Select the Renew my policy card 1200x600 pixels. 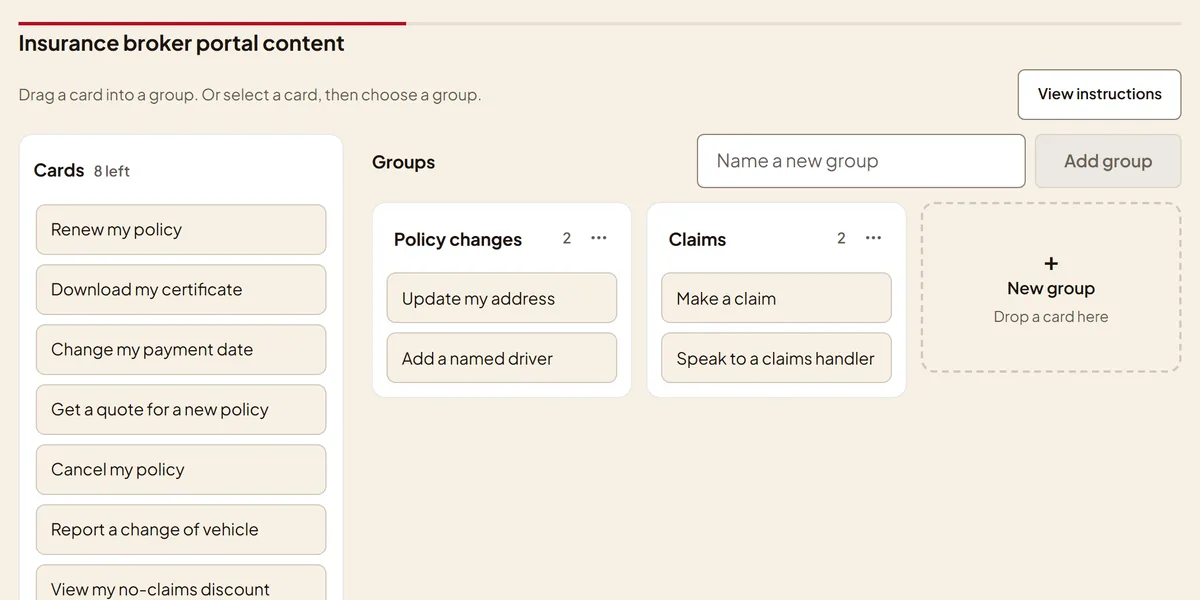181,230
